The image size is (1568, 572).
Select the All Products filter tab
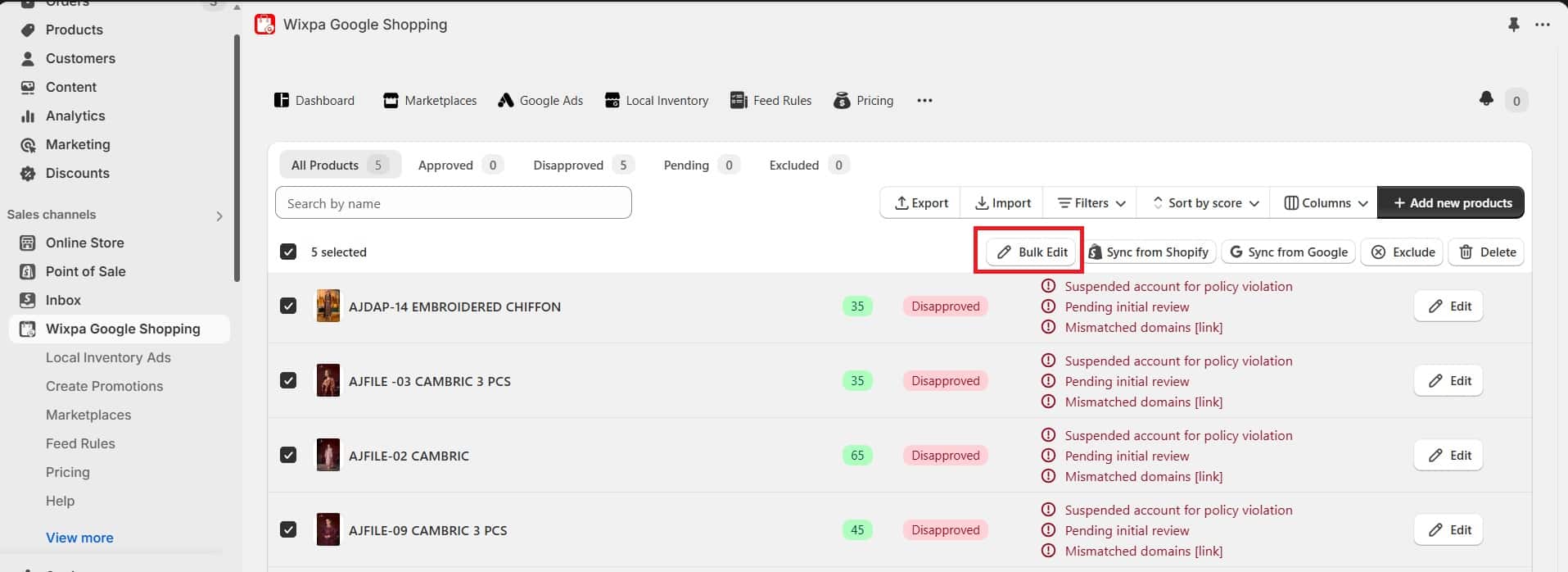click(340, 165)
